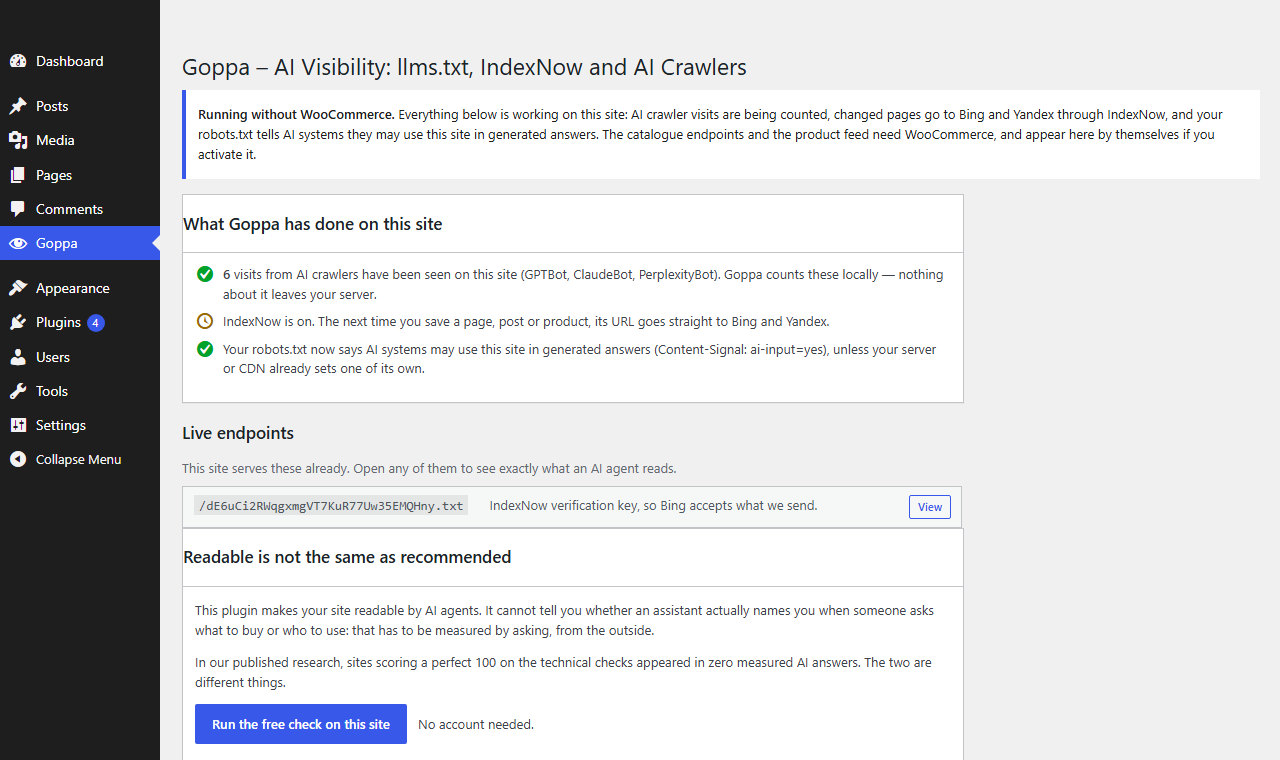
Task: Click the Appearance paintbrush icon
Action: coord(18,288)
